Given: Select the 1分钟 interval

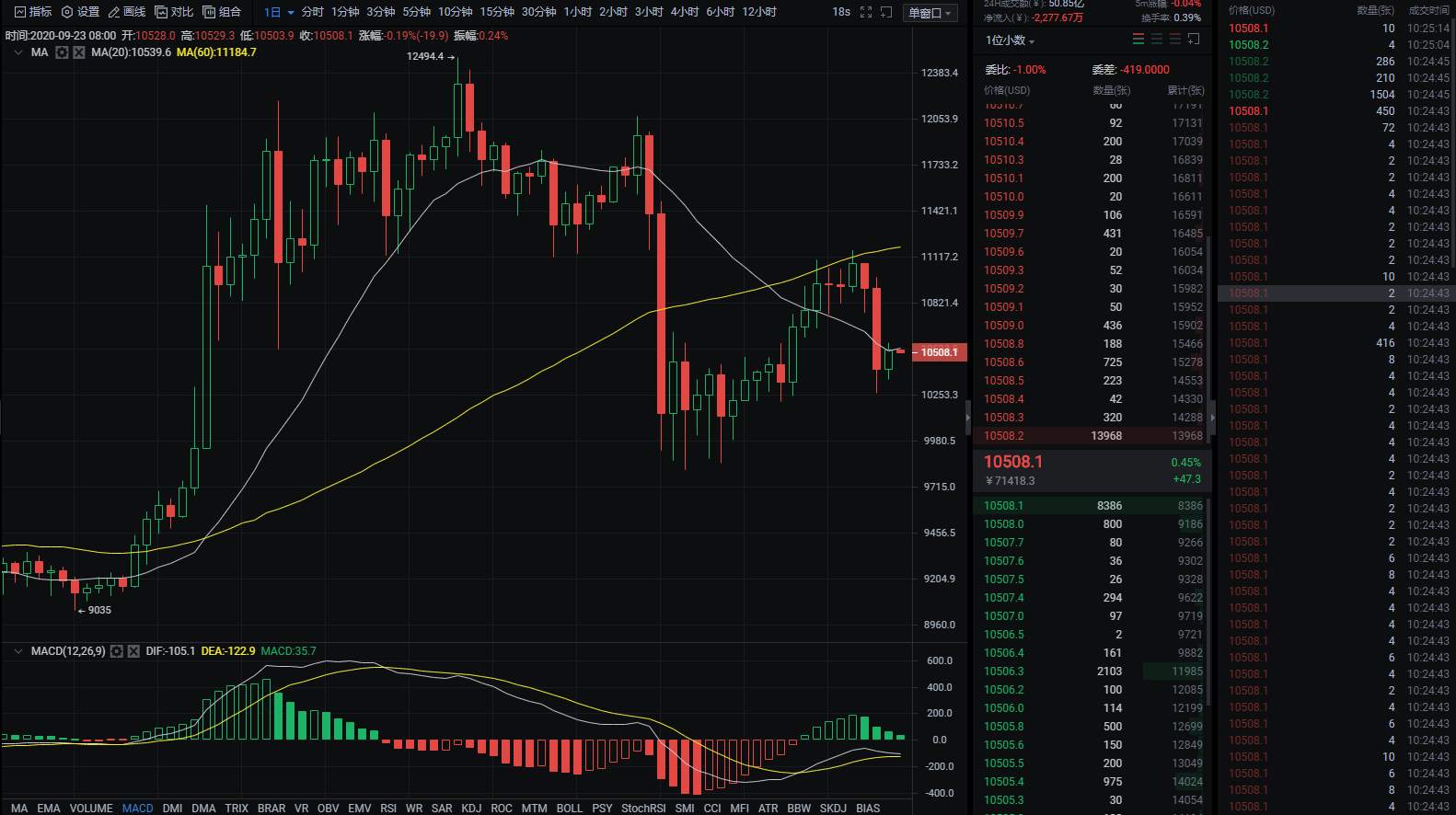Looking at the screenshot, I should tap(346, 12).
